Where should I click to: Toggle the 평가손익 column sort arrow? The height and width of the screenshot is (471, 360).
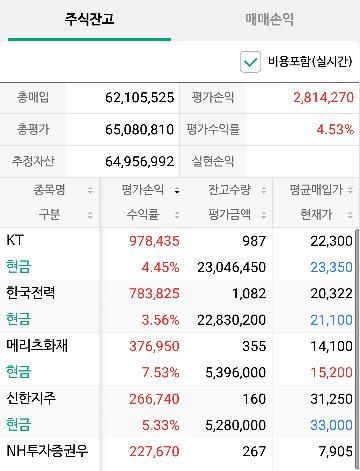click(177, 191)
